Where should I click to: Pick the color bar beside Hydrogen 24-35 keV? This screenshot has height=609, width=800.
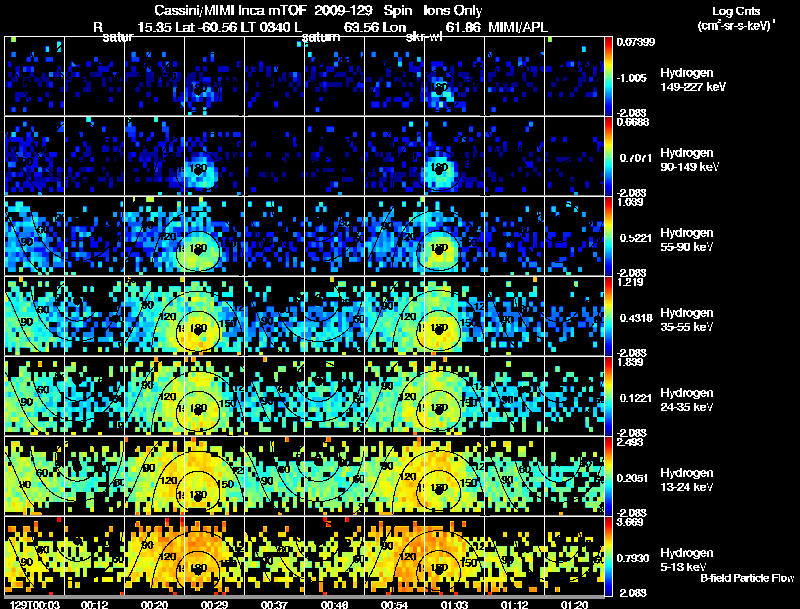tap(608, 397)
